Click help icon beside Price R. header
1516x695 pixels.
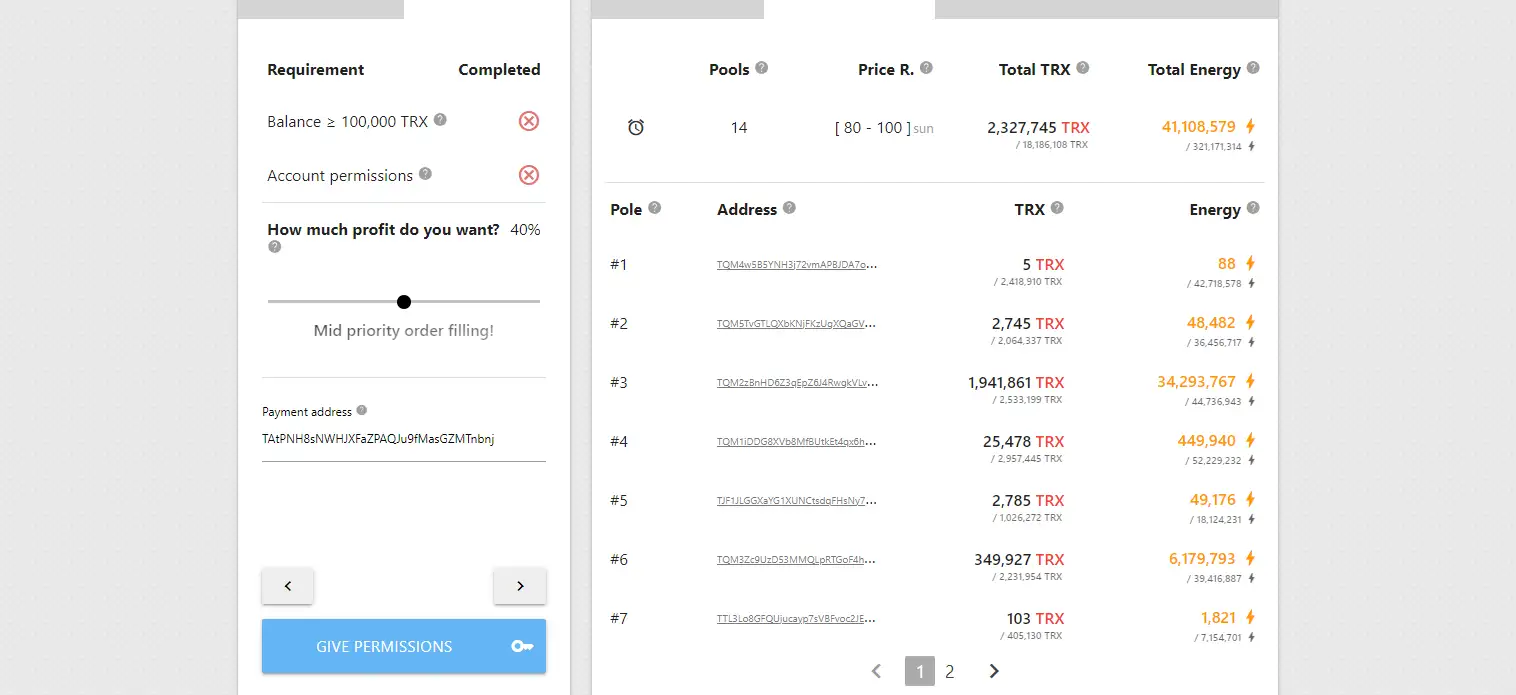(926, 68)
